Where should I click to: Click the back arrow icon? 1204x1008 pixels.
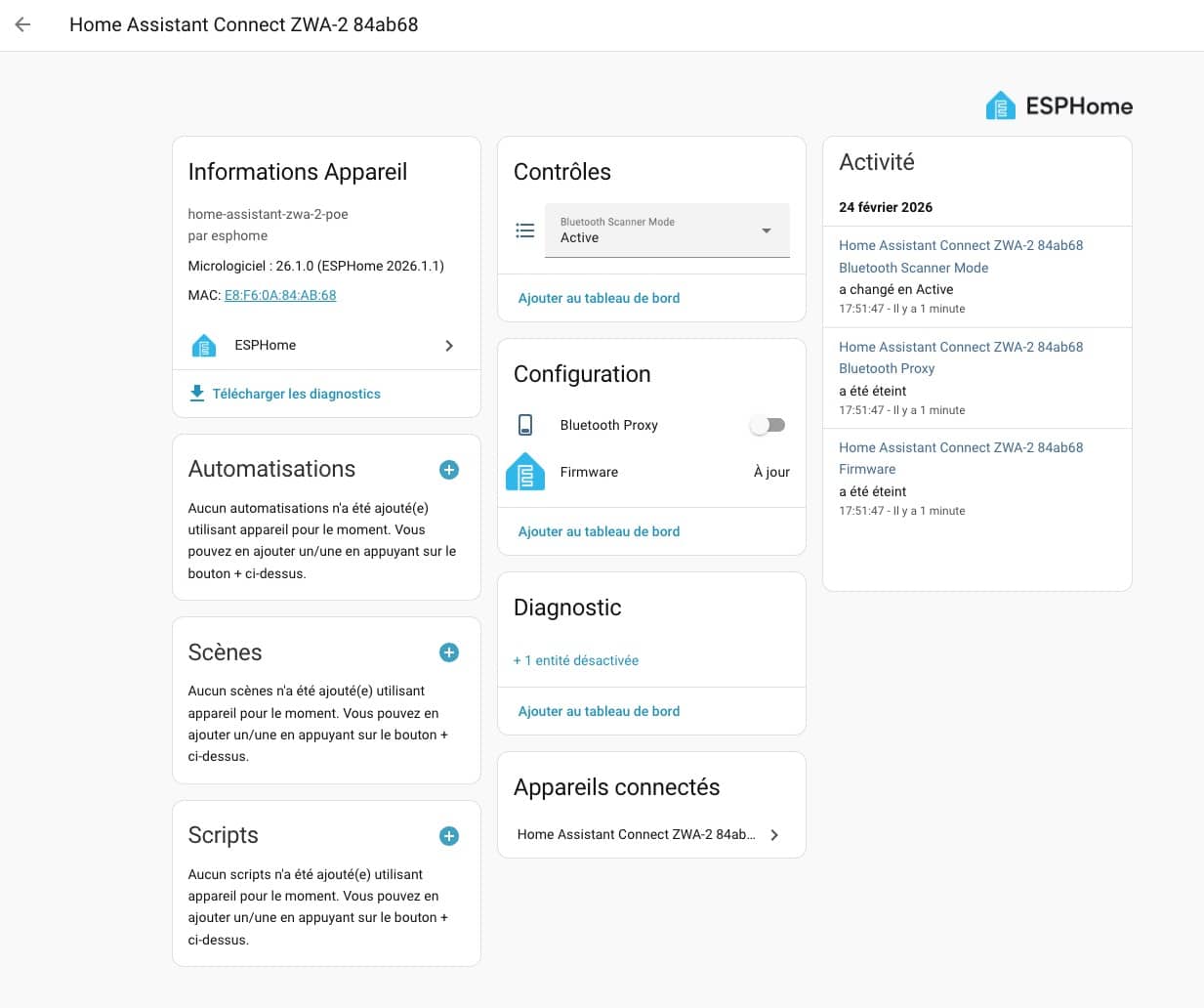(23, 25)
